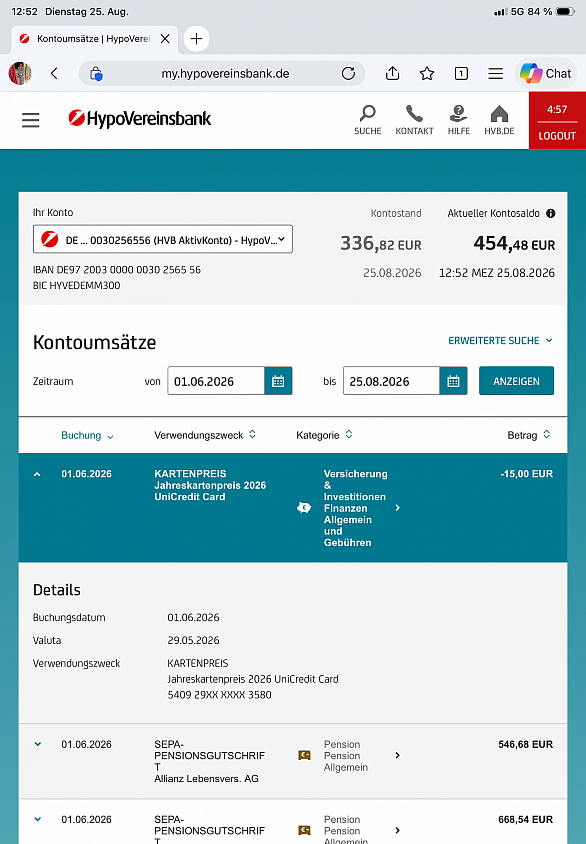Sort transactions by Betrag column
This screenshot has height=844, width=586.
click(x=529, y=434)
